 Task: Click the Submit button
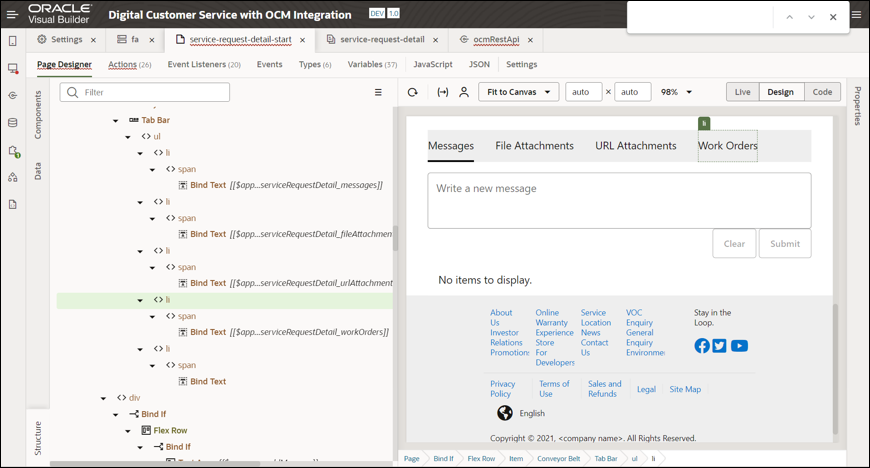click(x=785, y=244)
